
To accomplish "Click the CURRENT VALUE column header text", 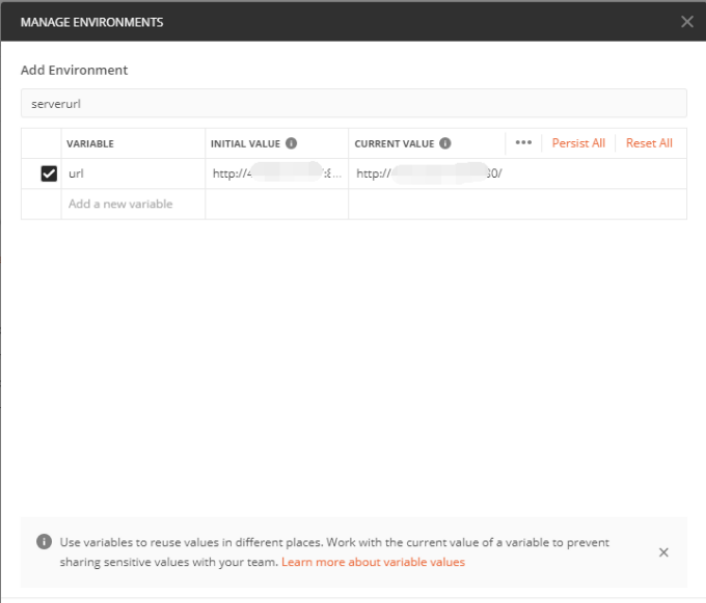I will coord(394,144).
